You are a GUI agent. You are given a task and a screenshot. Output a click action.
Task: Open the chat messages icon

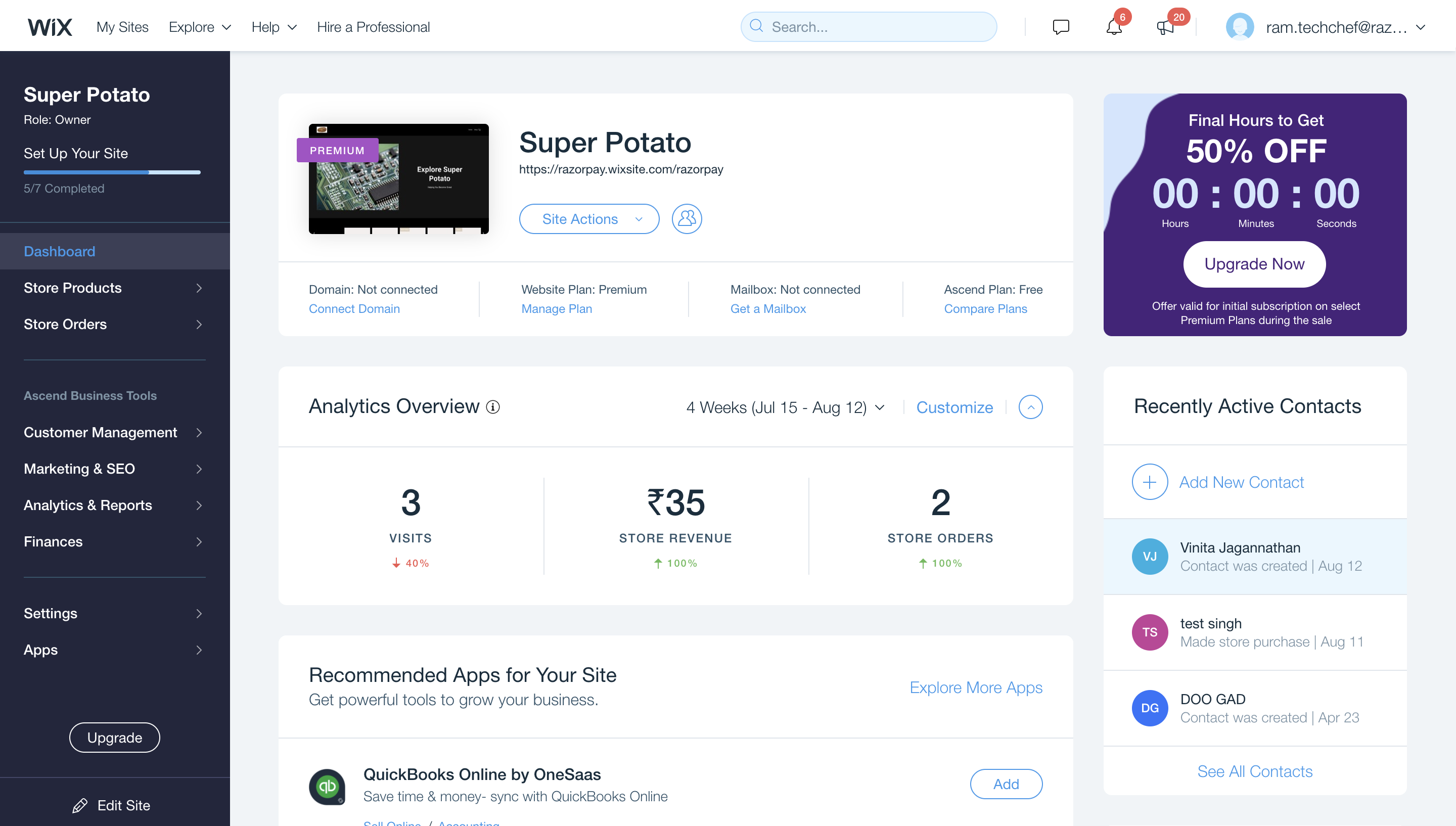click(1061, 27)
